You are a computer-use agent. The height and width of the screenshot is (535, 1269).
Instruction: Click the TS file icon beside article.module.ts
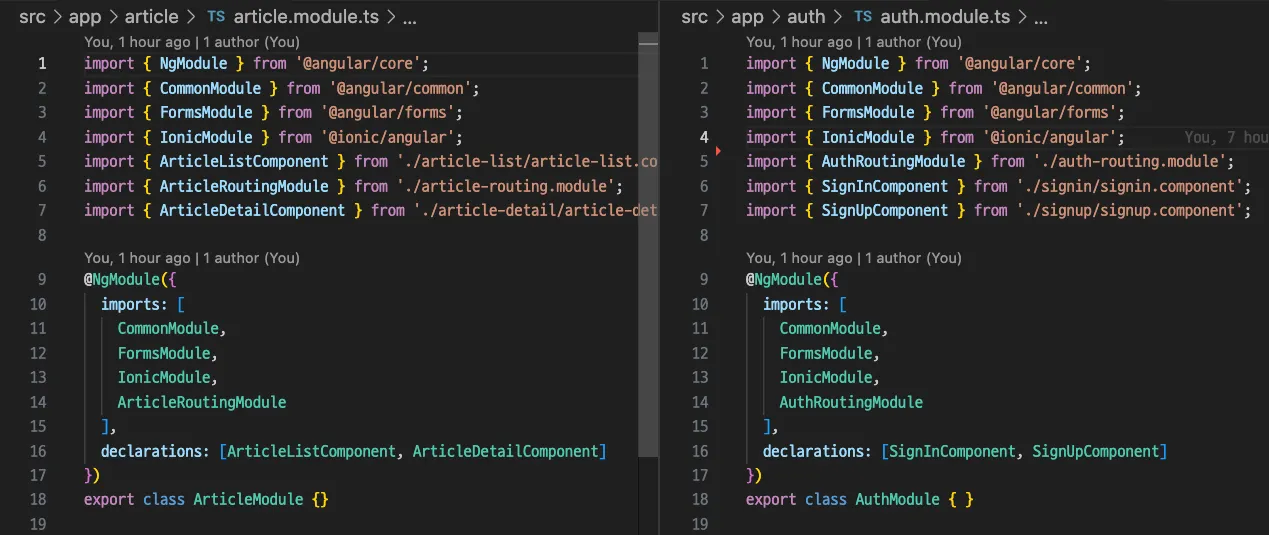click(x=216, y=17)
